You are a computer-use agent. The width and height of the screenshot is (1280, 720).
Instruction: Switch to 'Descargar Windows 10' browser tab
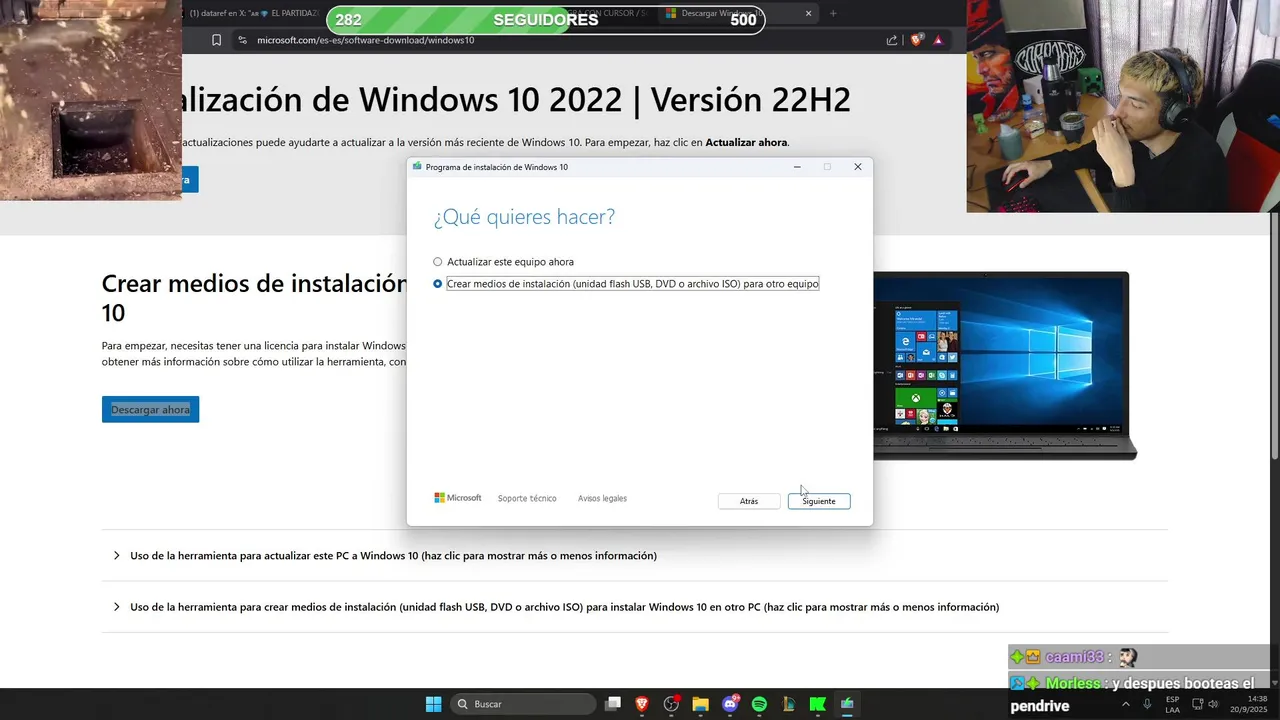pyautogui.click(x=738, y=13)
